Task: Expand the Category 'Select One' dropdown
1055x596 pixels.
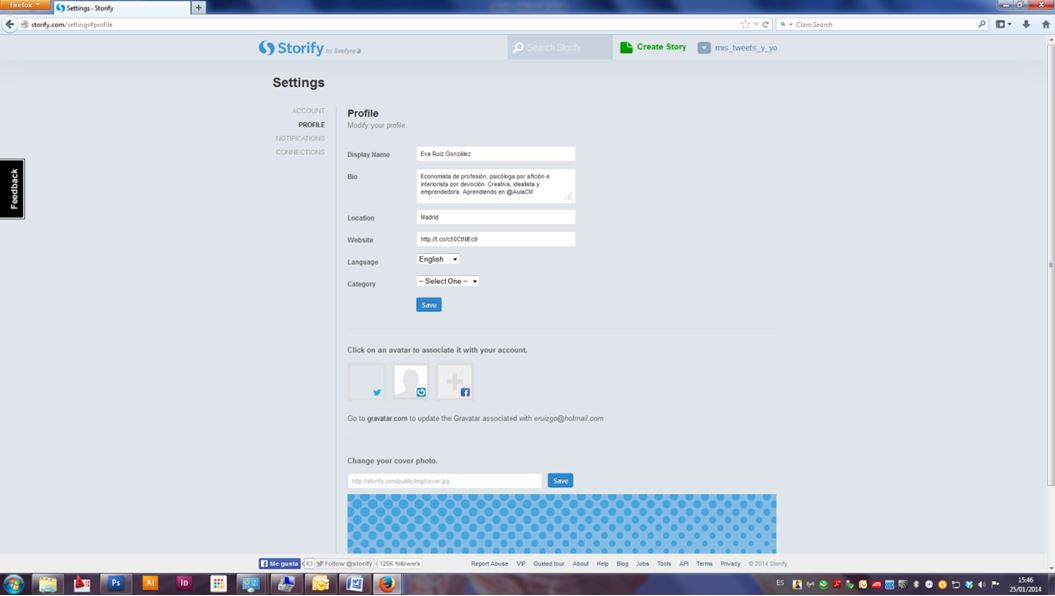Action: pyautogui.click(x=447, y=281)
